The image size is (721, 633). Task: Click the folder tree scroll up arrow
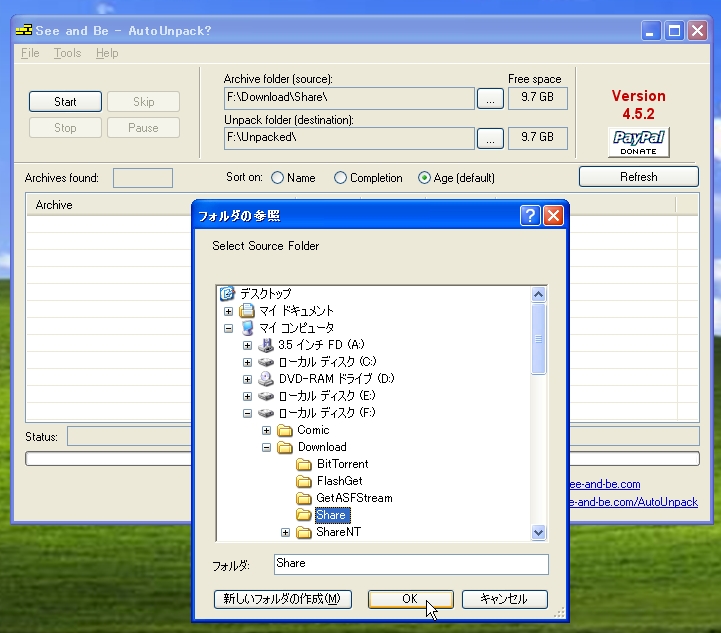pyautogui.click(x=538, y=294)
